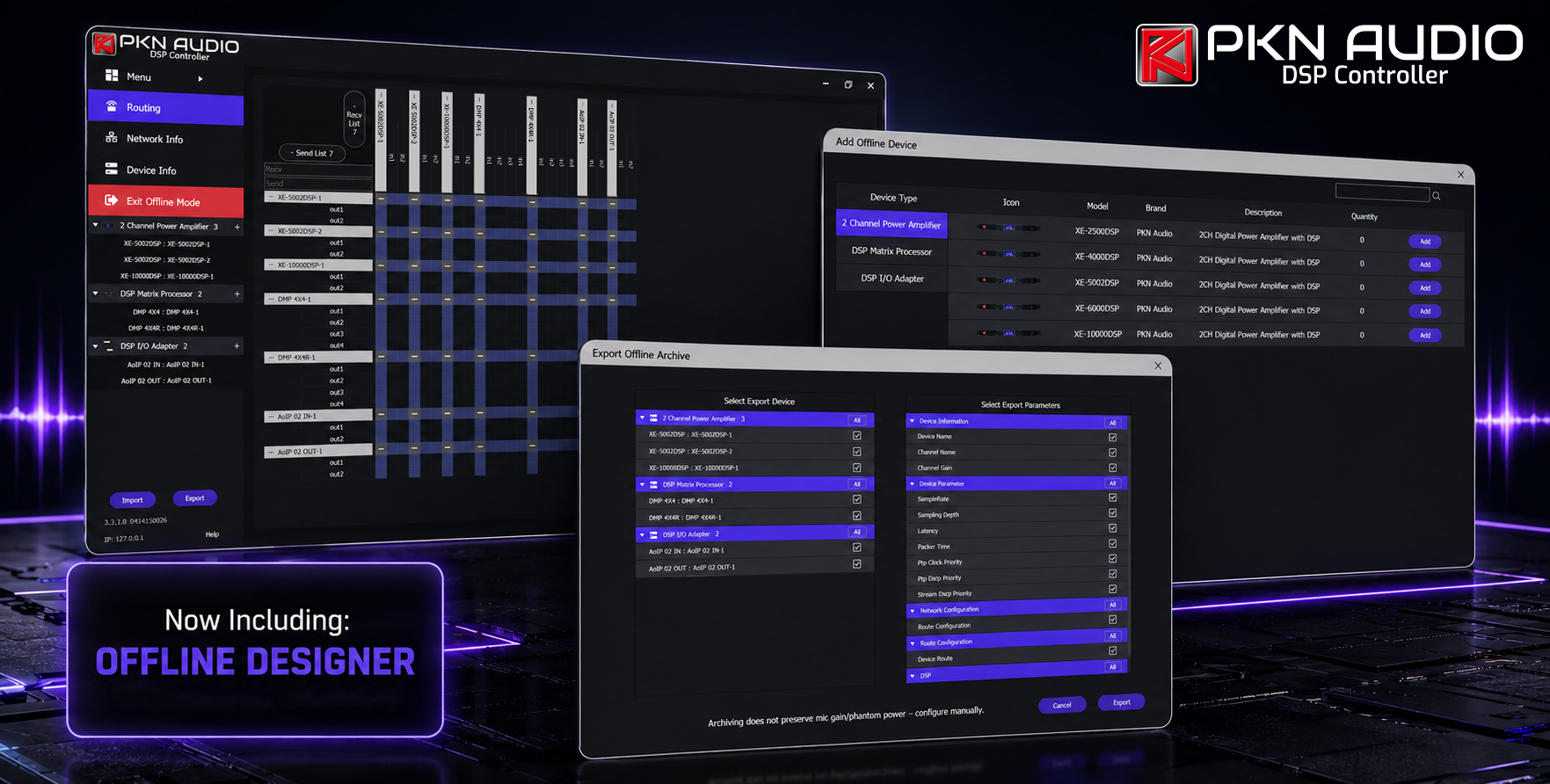Collapse the Network Configuration parameter group
This screenshot has width=1550, height=784.
[913, 611]
